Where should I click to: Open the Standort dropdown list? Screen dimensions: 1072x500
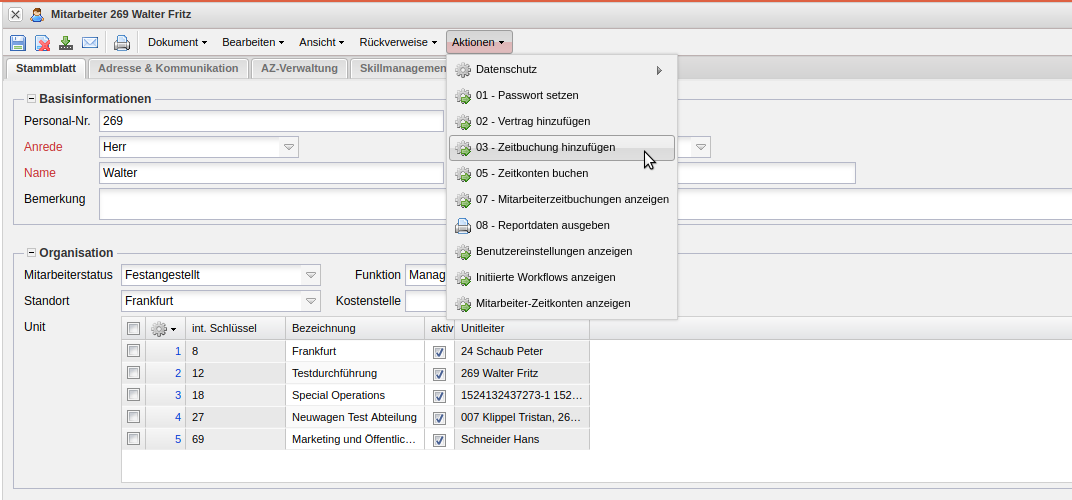pyautogui.click(x=311, y=301)
